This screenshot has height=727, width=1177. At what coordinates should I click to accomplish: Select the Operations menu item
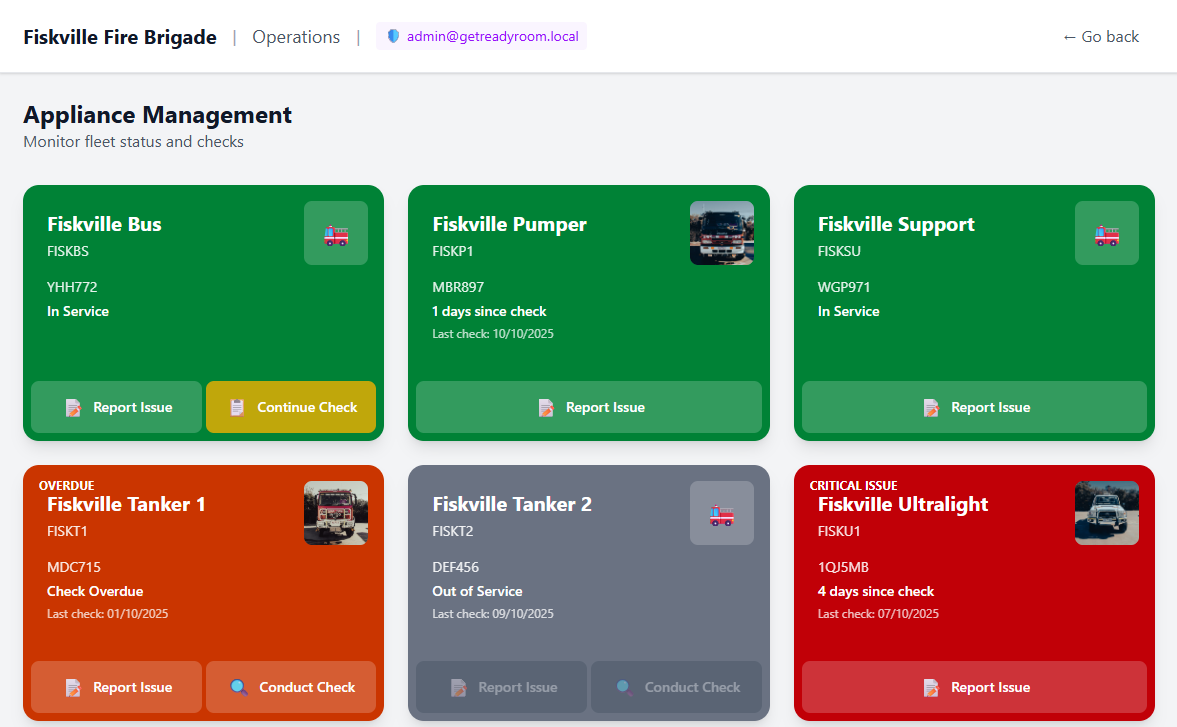click(296, 36)
